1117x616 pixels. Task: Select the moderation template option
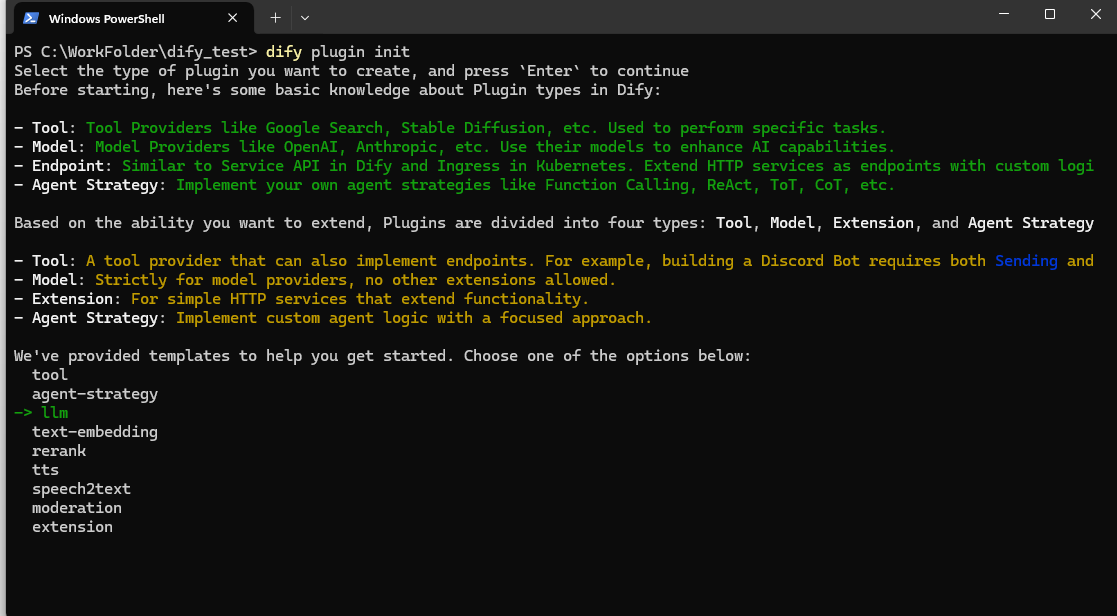76,507
